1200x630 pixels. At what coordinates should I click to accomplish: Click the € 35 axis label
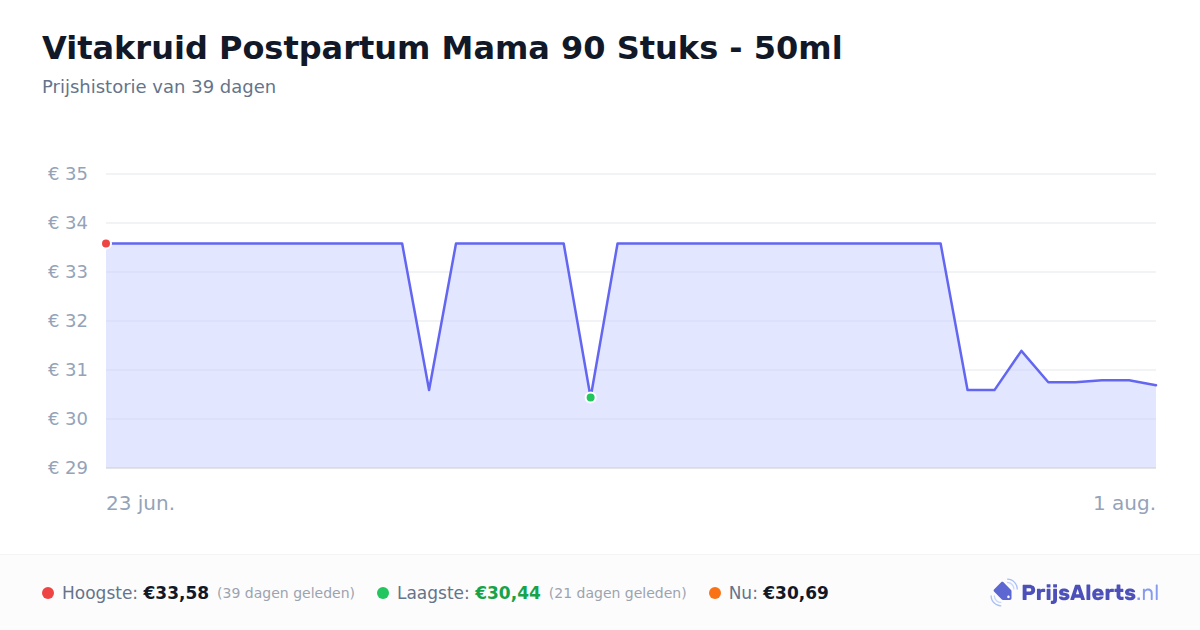pos(68,174)
